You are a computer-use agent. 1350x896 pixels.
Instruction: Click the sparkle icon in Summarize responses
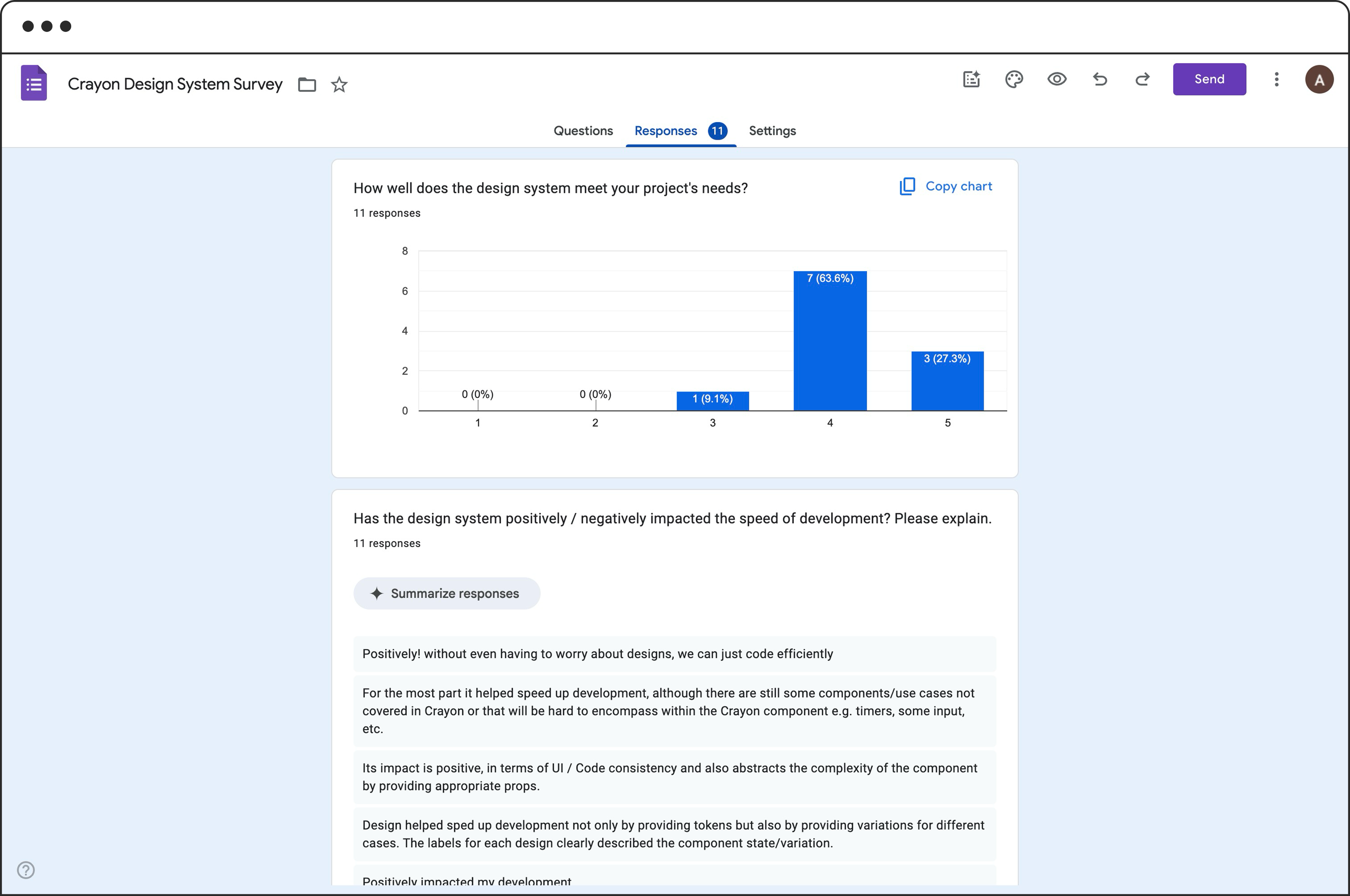click(x=377, y=593)
